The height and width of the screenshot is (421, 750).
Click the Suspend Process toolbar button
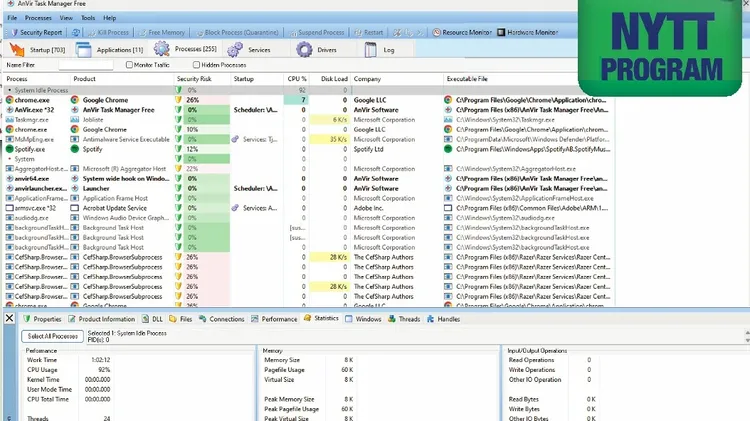[317, 33]
